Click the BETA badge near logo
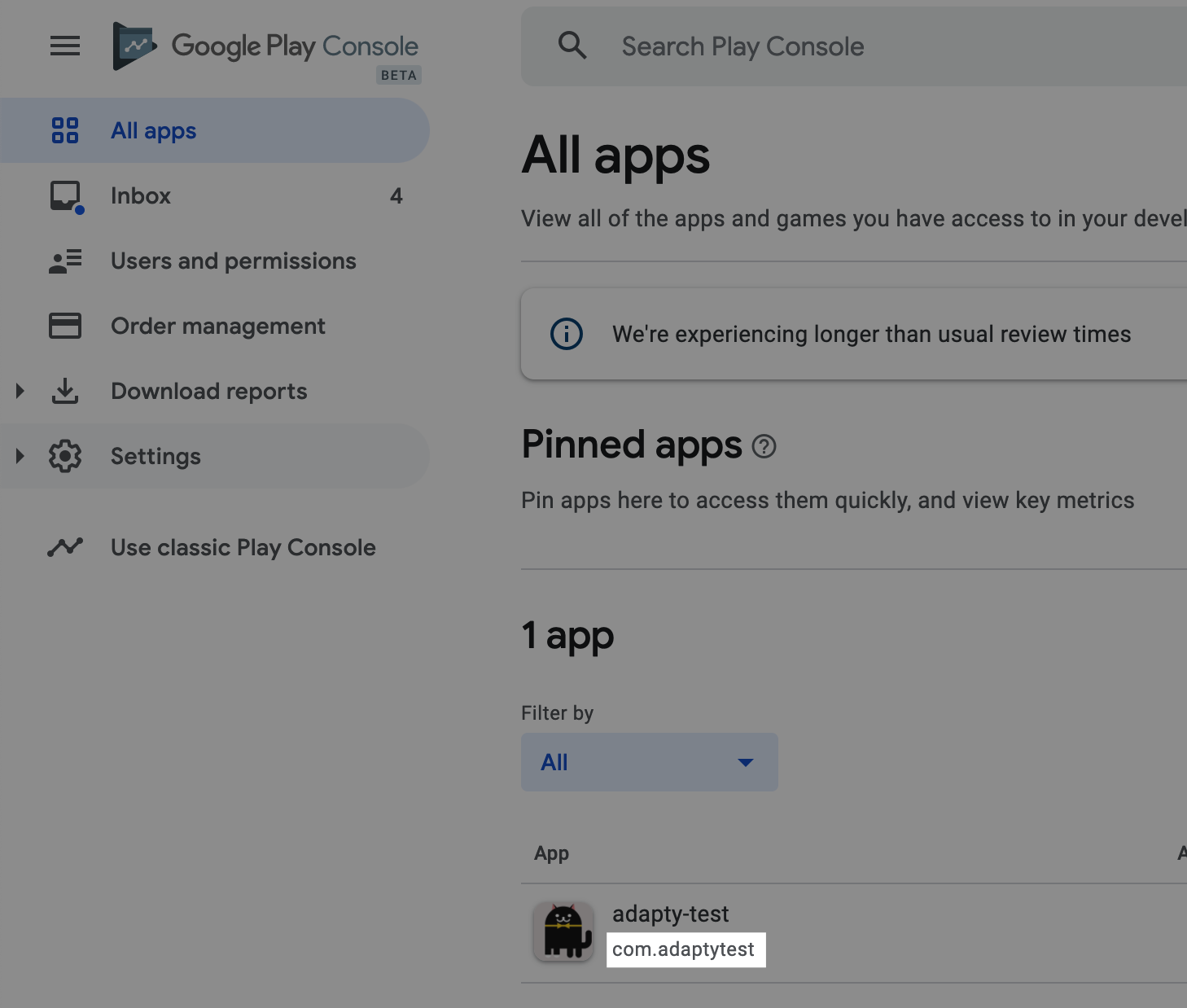 click(x=399, y=75)
